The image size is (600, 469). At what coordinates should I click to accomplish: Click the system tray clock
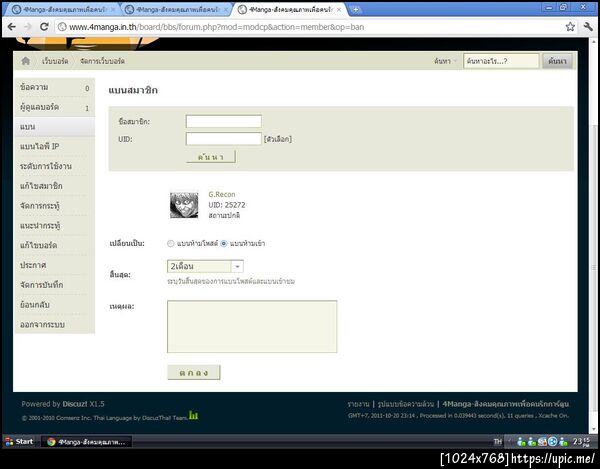click(x=581, y=442)
